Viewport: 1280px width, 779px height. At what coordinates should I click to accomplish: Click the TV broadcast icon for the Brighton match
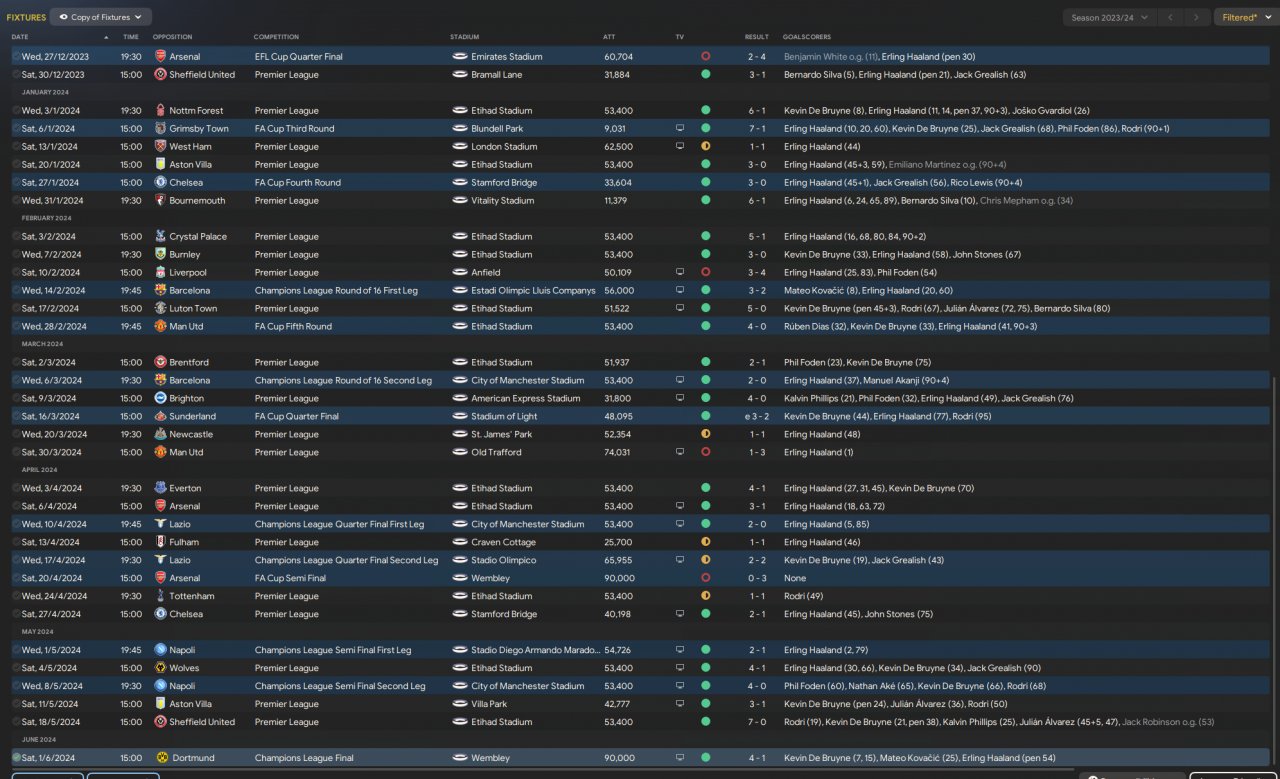point(680,399)
